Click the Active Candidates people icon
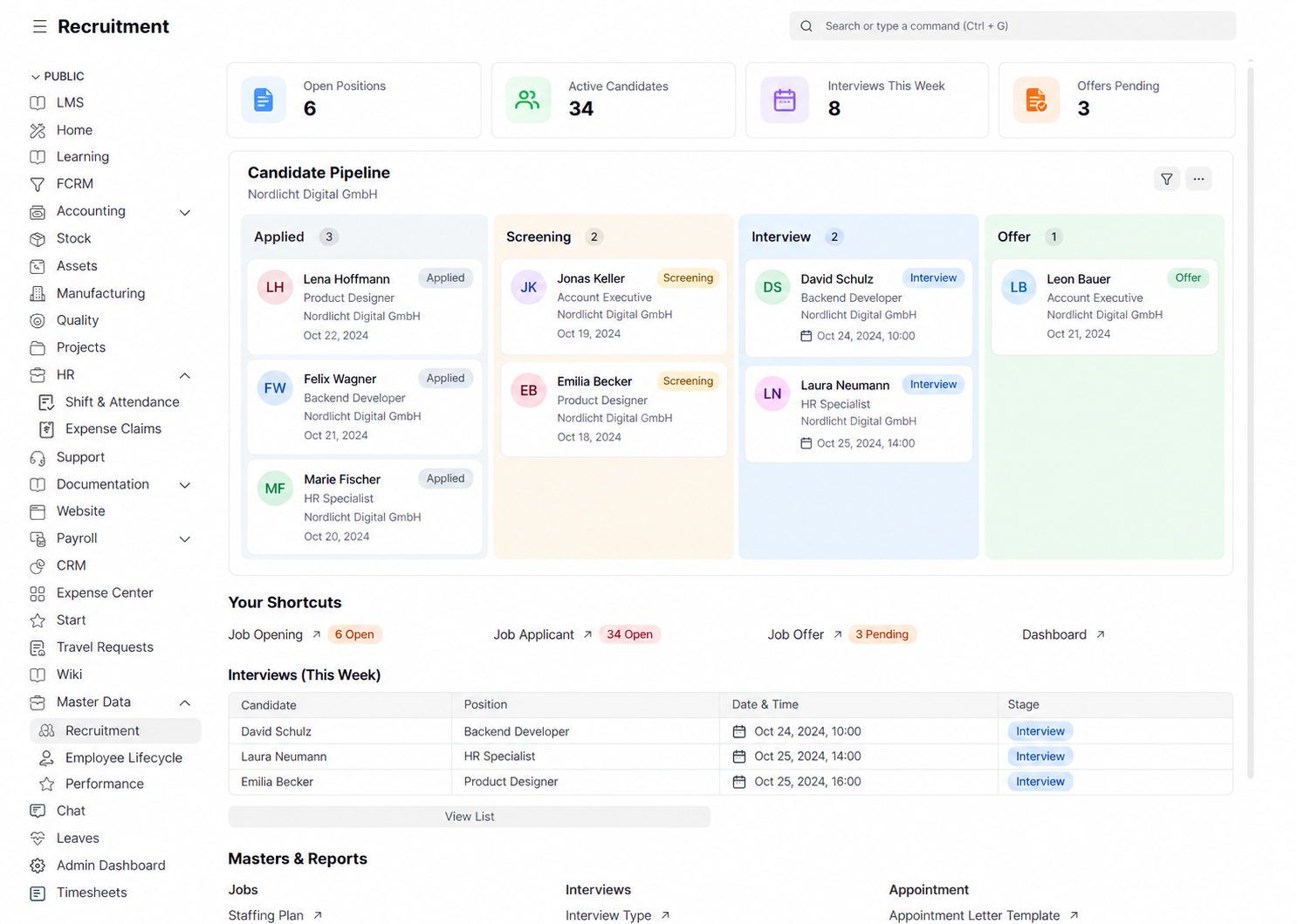This screenshot has width=1297, height=924. pyautogui.click(x=528, y=99)
